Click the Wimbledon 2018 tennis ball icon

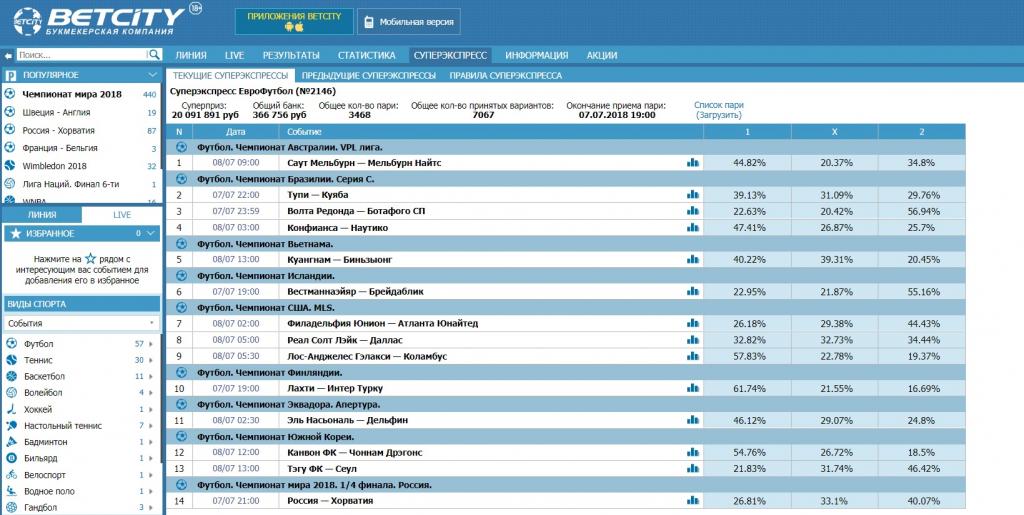point(11,166)
